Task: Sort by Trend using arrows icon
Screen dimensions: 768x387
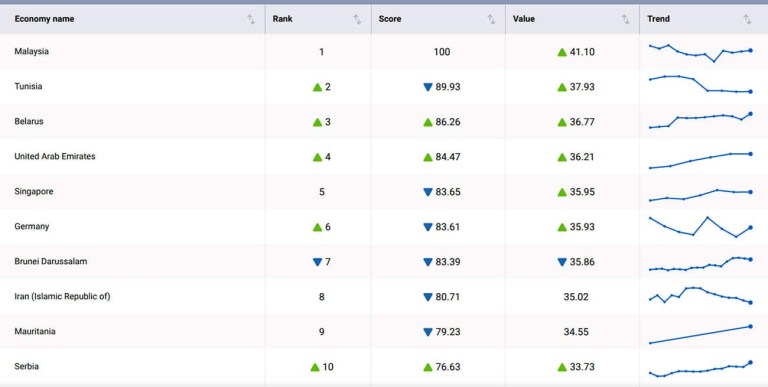Action: tap(747, 19)
